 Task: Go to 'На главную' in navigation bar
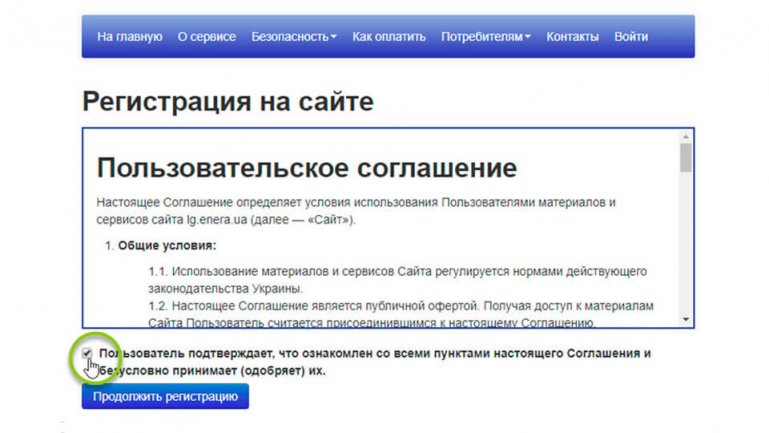129,37
